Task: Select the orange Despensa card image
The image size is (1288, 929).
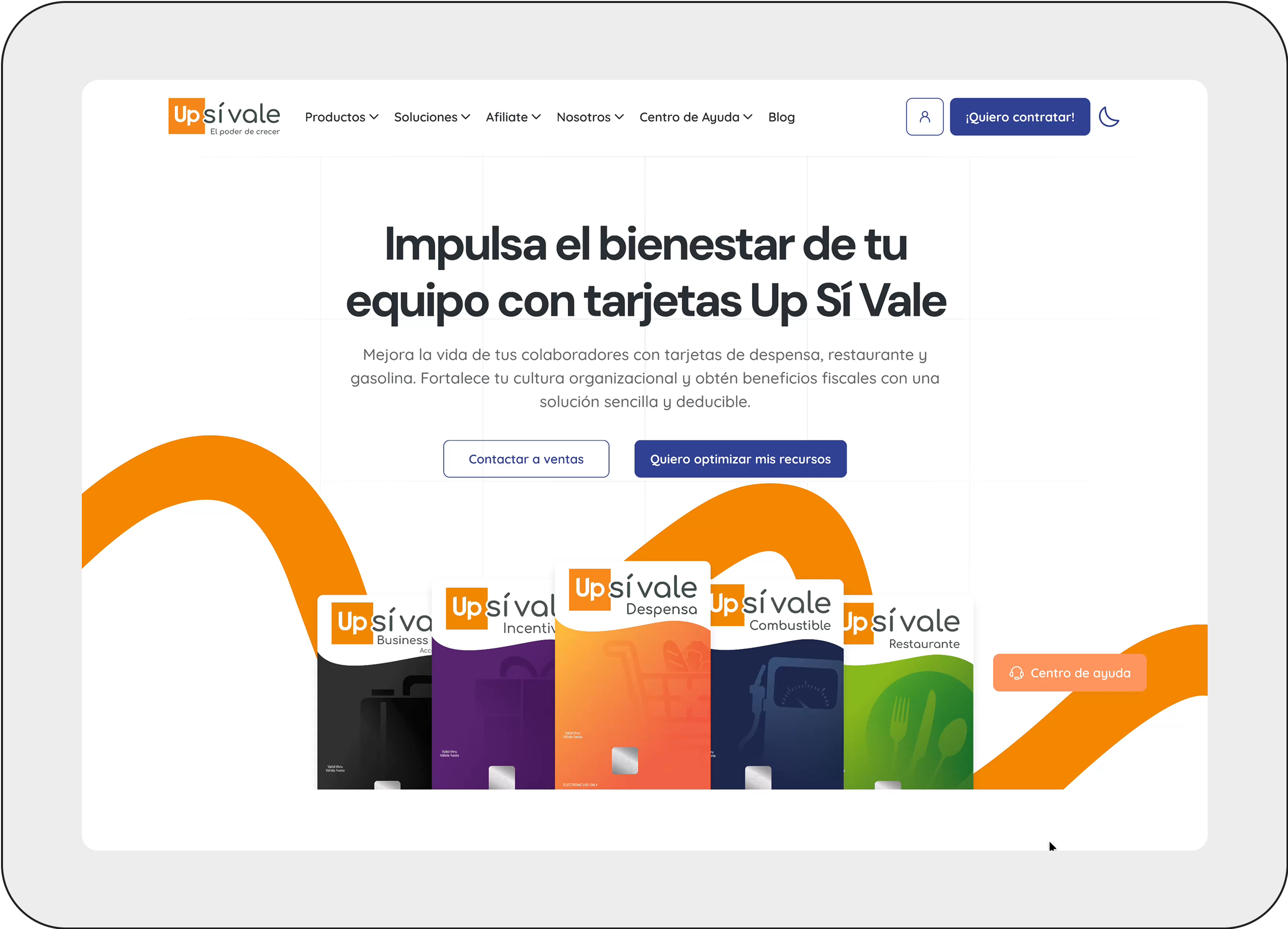Action: (x=632, y=675)
